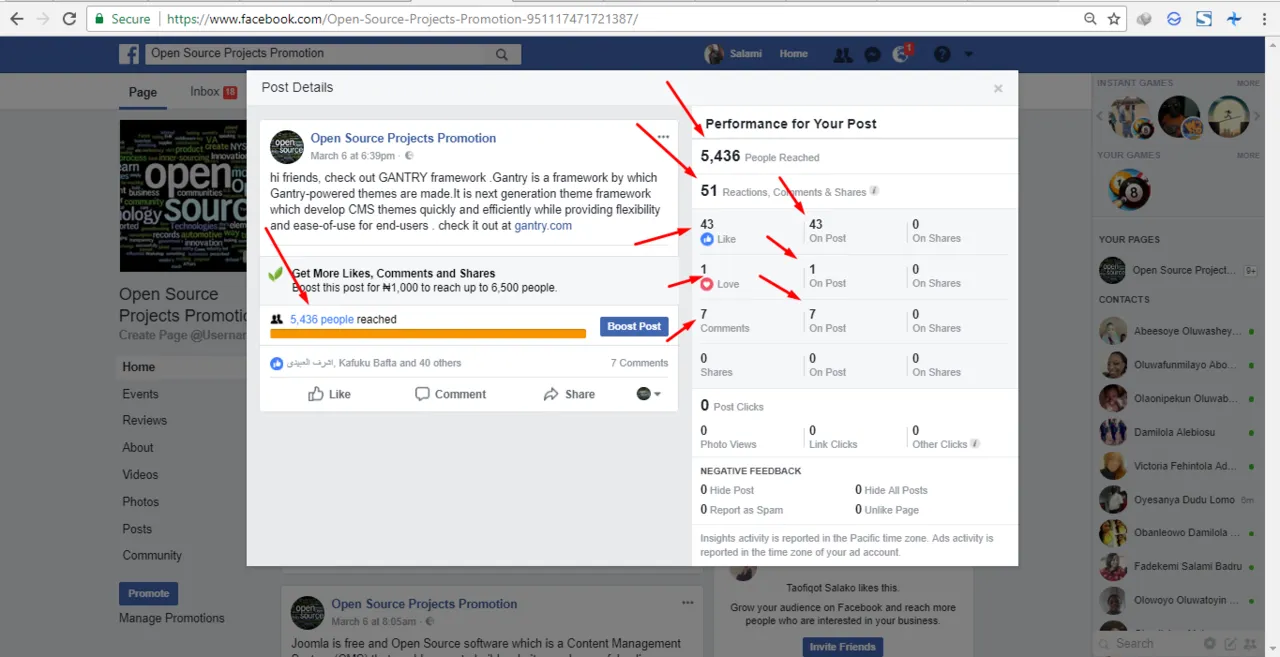
Task: Click the Facebook logo in header
Action: (x=129, y=54)
